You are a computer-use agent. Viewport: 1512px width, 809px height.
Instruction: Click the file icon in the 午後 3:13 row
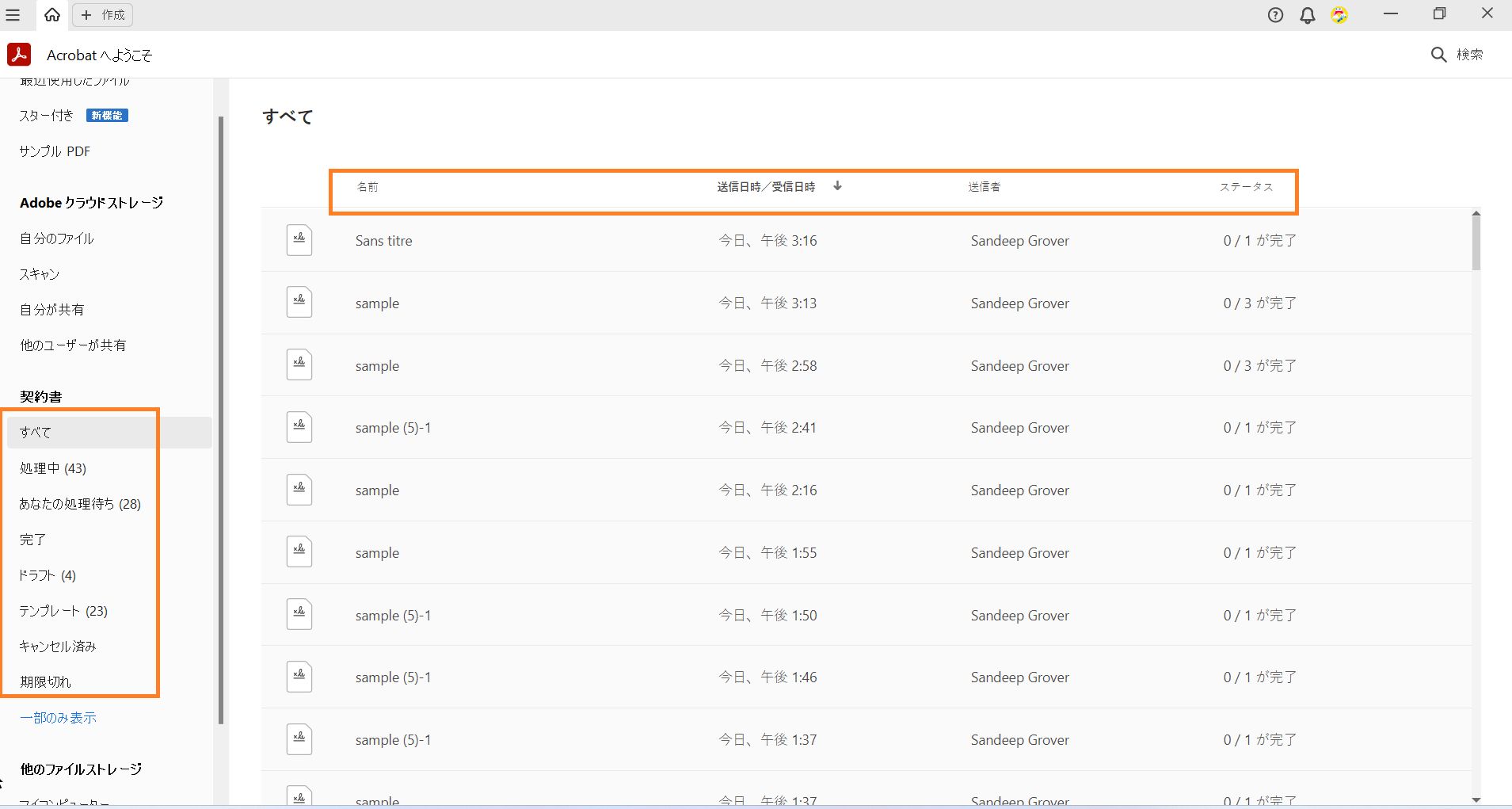[299, 303]
